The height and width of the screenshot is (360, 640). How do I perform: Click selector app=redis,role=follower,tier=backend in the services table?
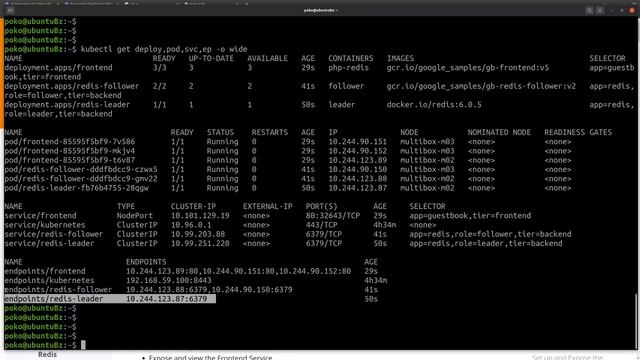[490, 234]
